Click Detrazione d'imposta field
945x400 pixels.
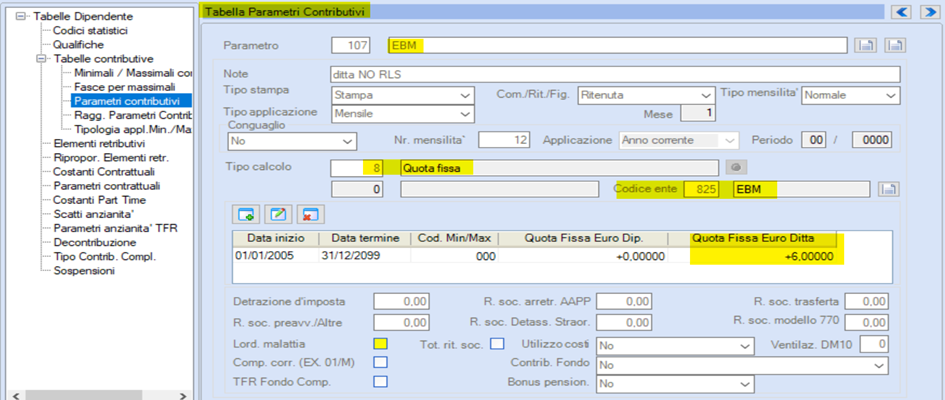[402, 302]
